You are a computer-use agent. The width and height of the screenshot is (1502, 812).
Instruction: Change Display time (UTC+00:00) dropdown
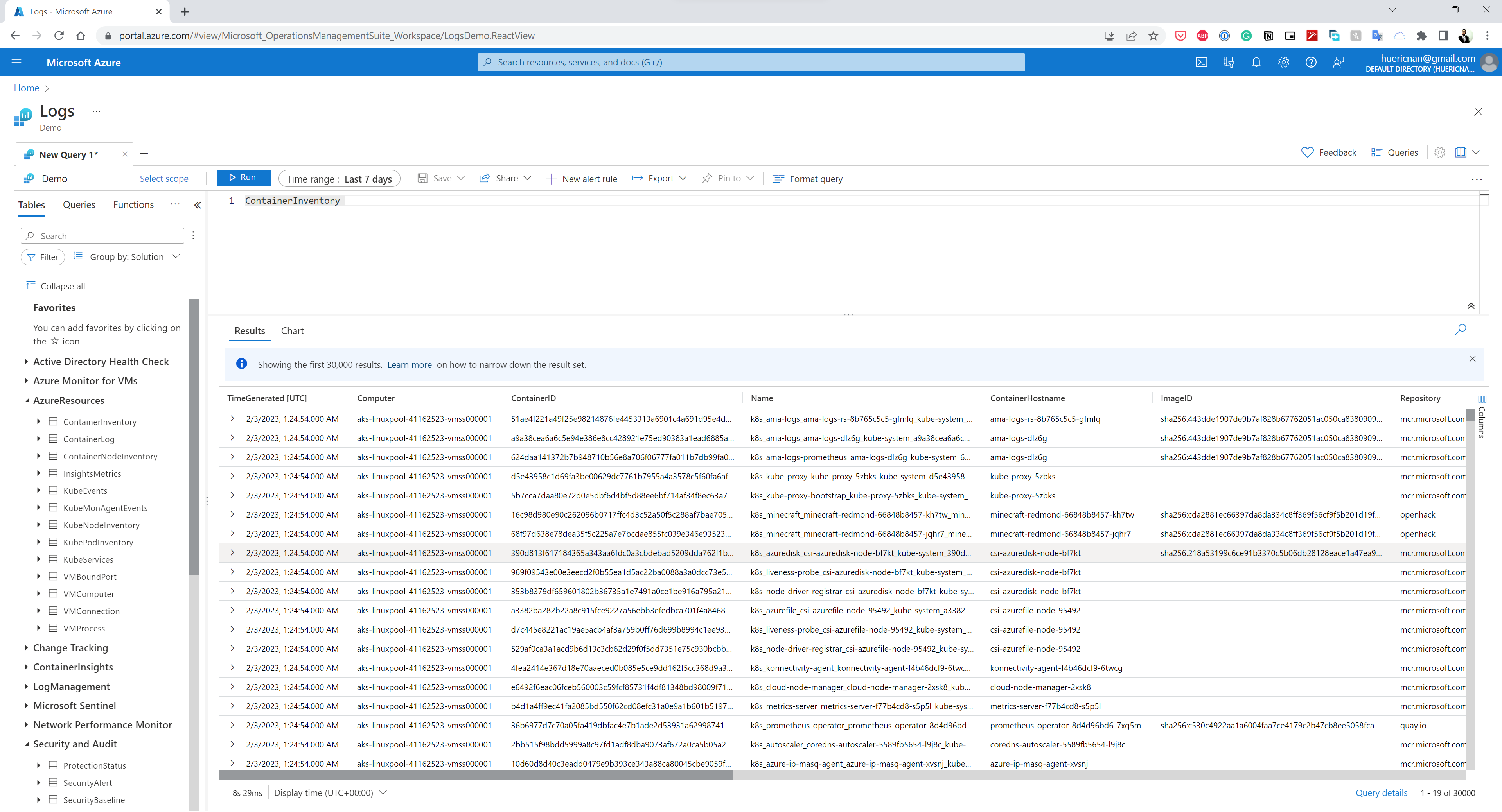[331, 793]
